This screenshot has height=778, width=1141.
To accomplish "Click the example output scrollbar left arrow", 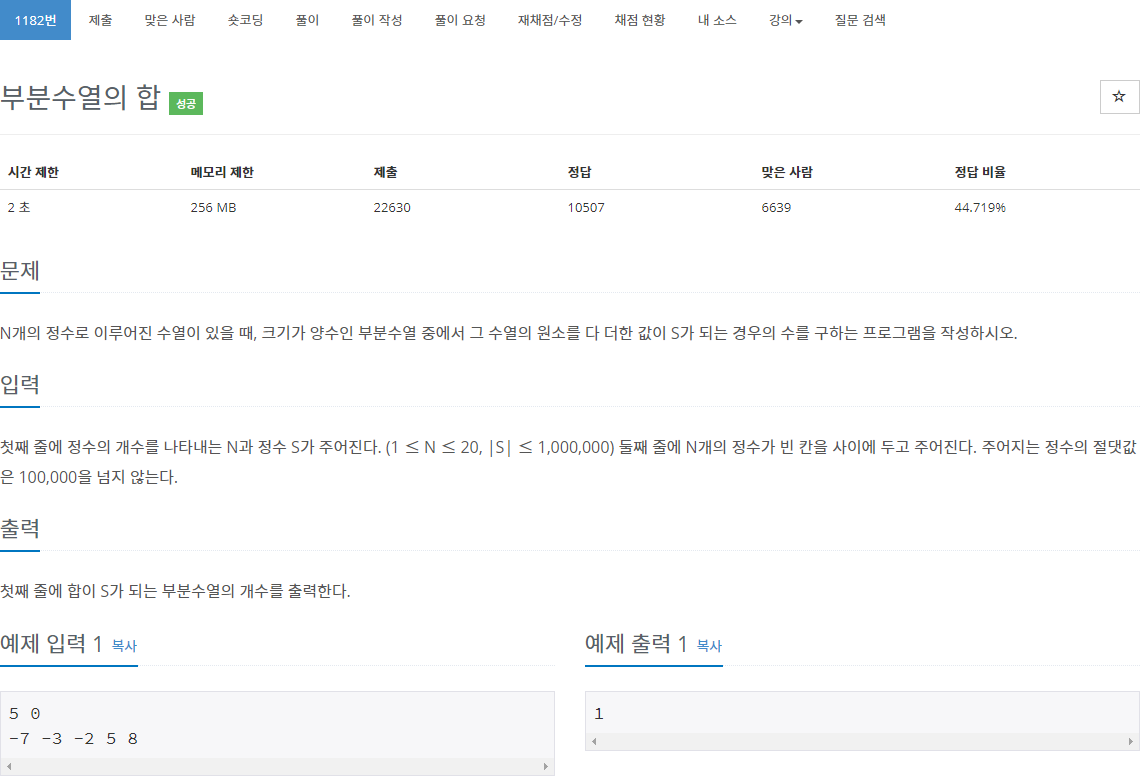I will pyautogui.click(x=595, y=741).
